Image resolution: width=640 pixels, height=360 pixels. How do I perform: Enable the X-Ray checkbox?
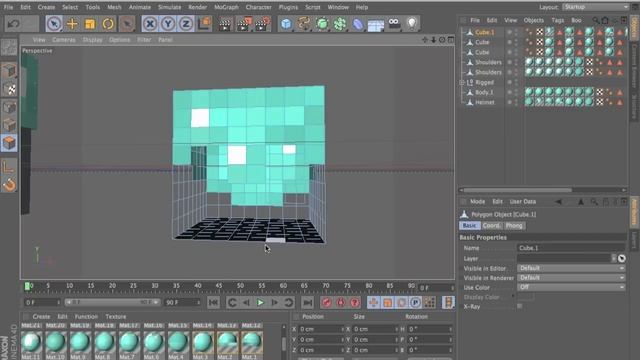520,306
